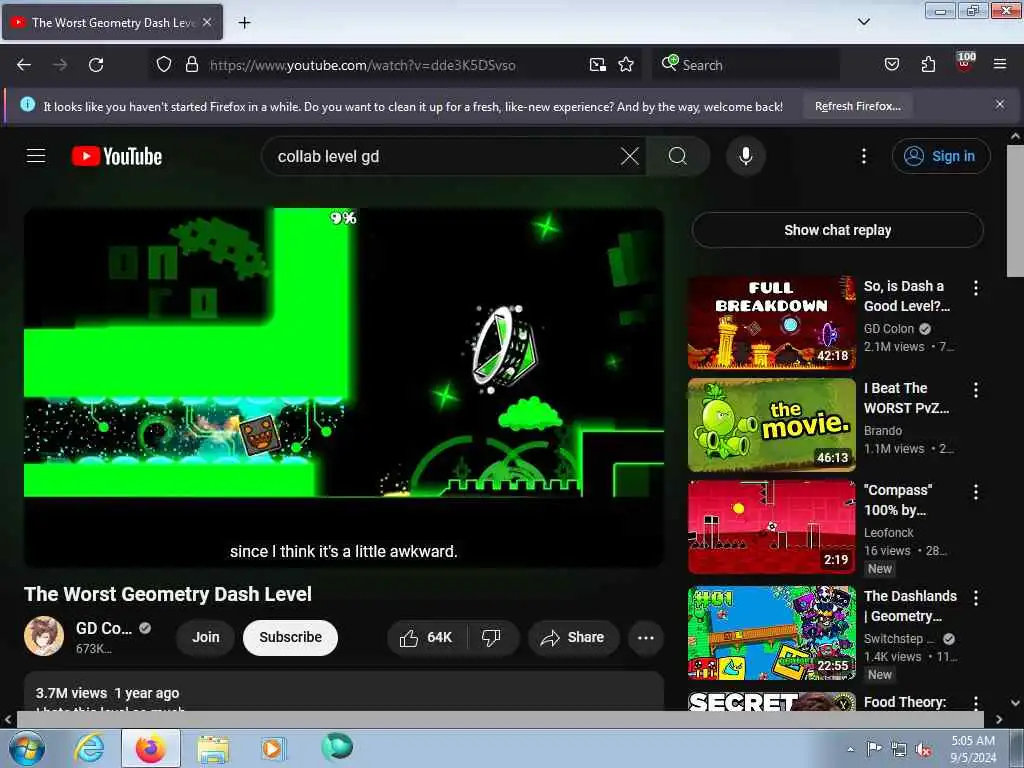Dislike the video with thumbs down
The width and height of the screenshot is (1024, 768).
pyautogui.click(x=492, y=637)
